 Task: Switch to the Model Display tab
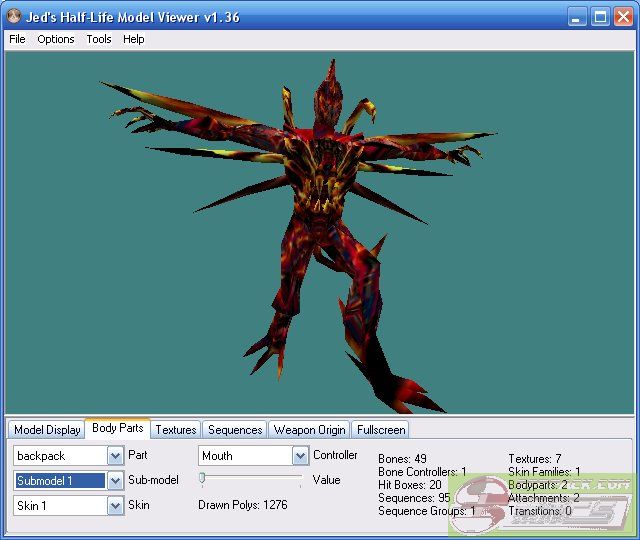click(47, 430)
